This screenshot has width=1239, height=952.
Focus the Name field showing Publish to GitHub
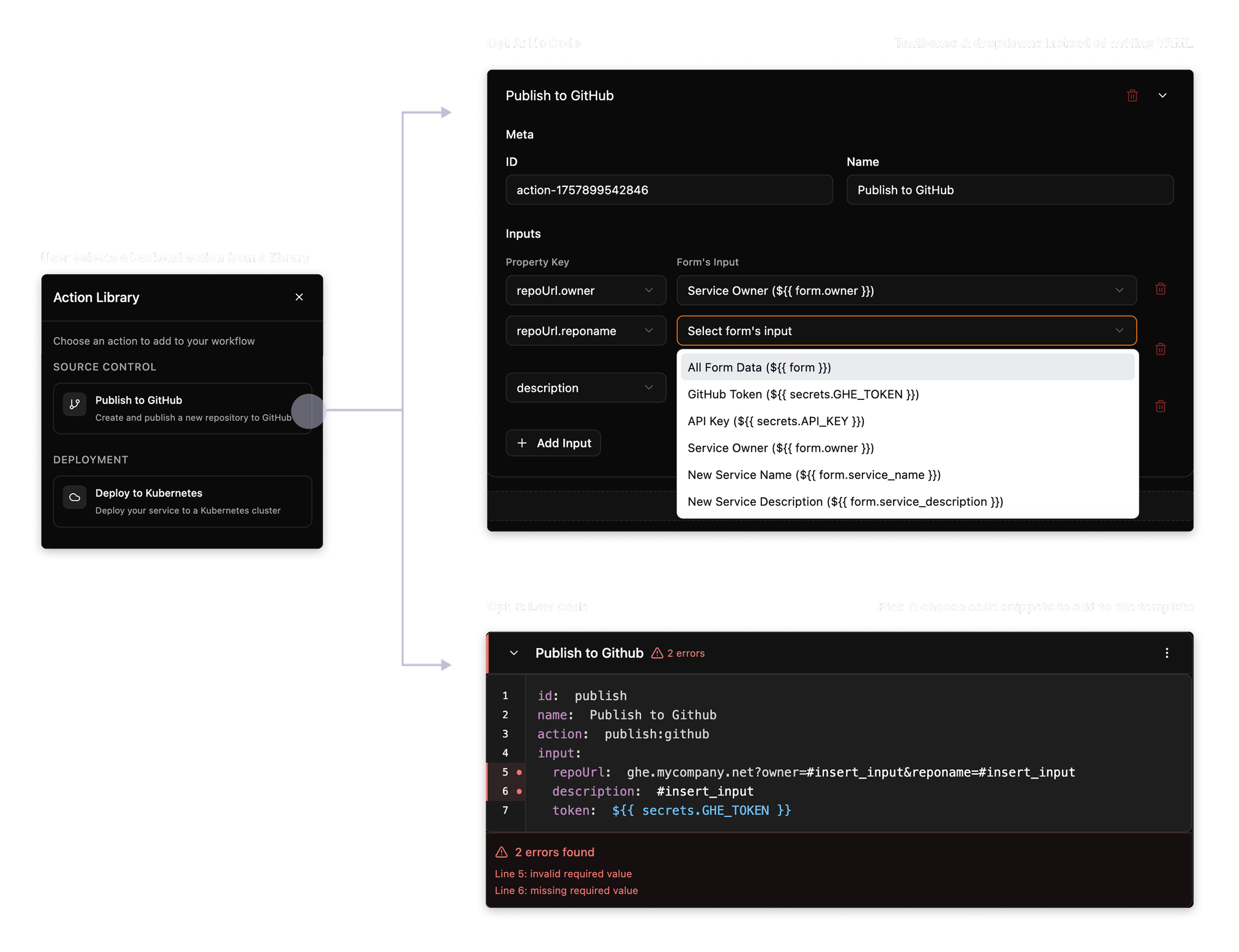click(1010, 190)
